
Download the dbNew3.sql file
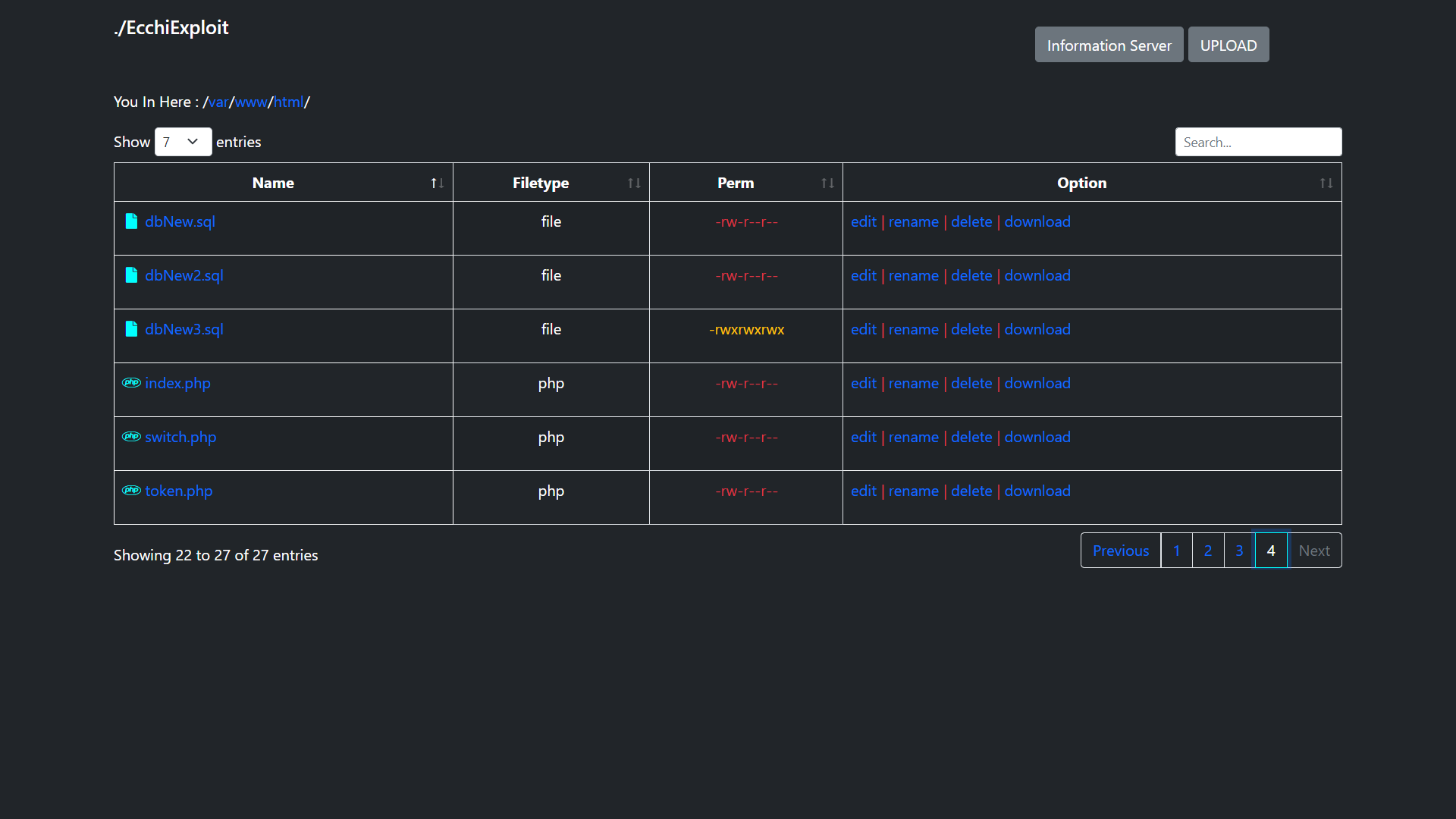click(1037, 329)
